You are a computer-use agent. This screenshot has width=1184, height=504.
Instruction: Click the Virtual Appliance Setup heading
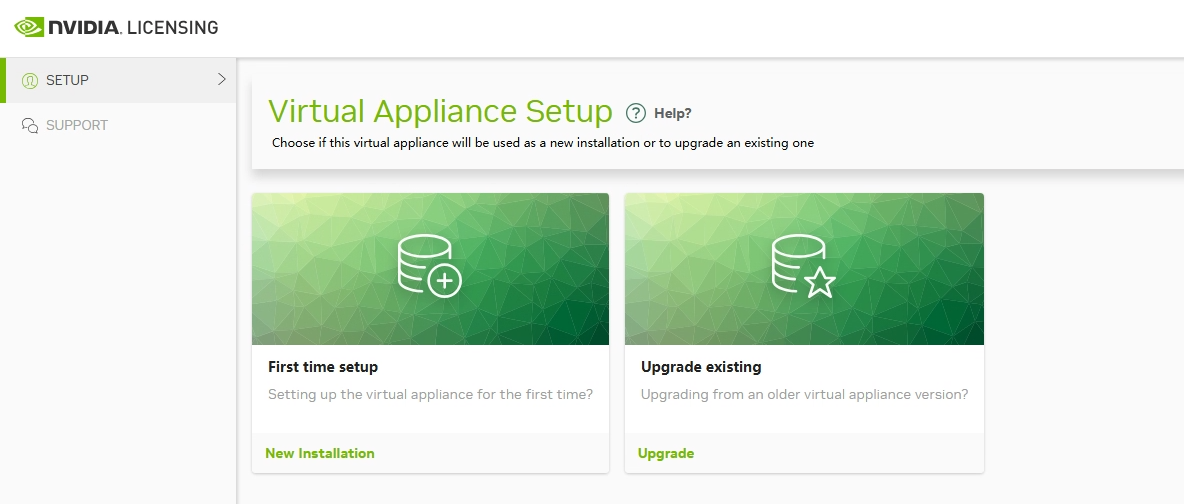440,110
